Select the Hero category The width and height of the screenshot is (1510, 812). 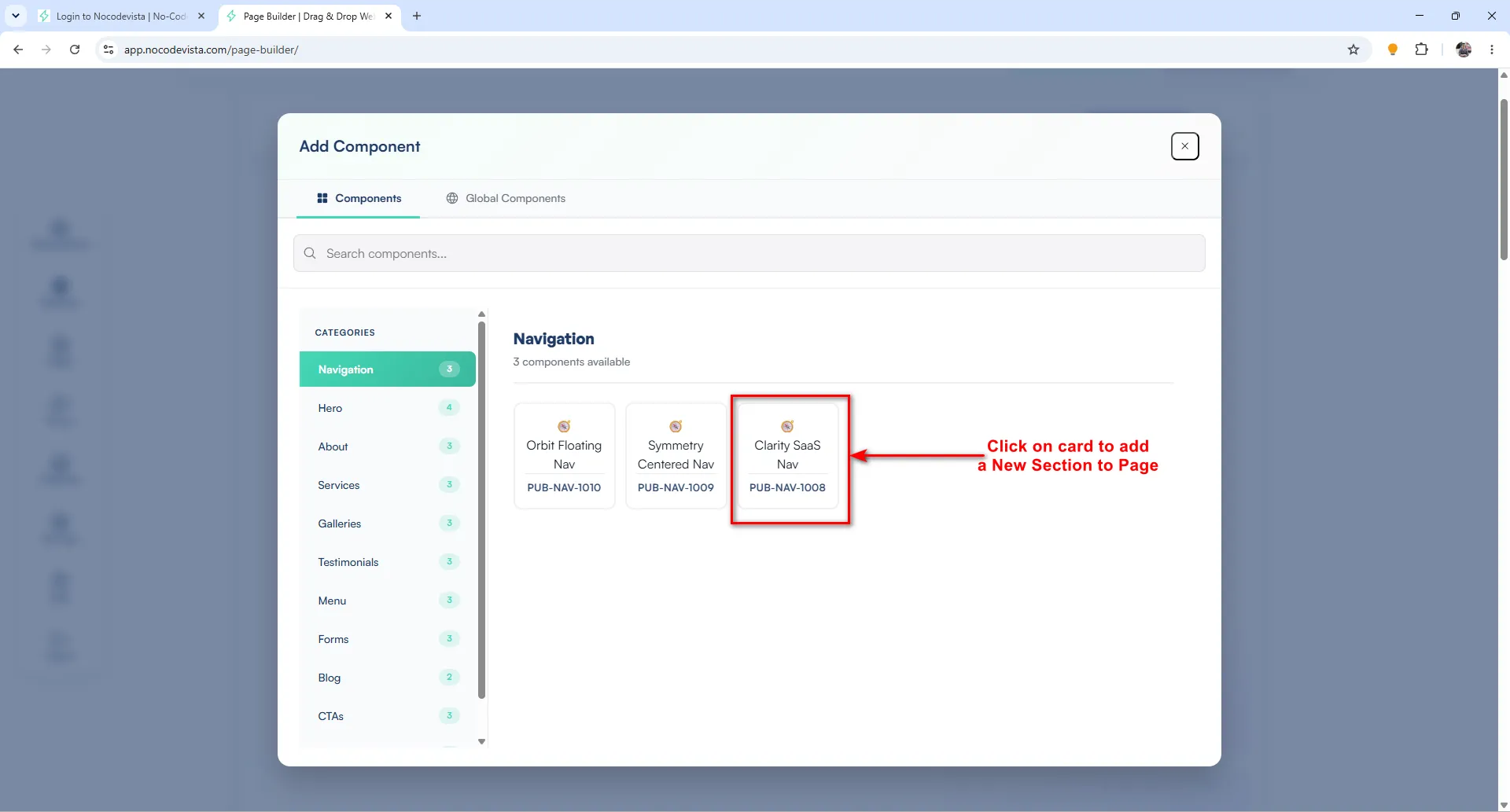coord(387,408)
